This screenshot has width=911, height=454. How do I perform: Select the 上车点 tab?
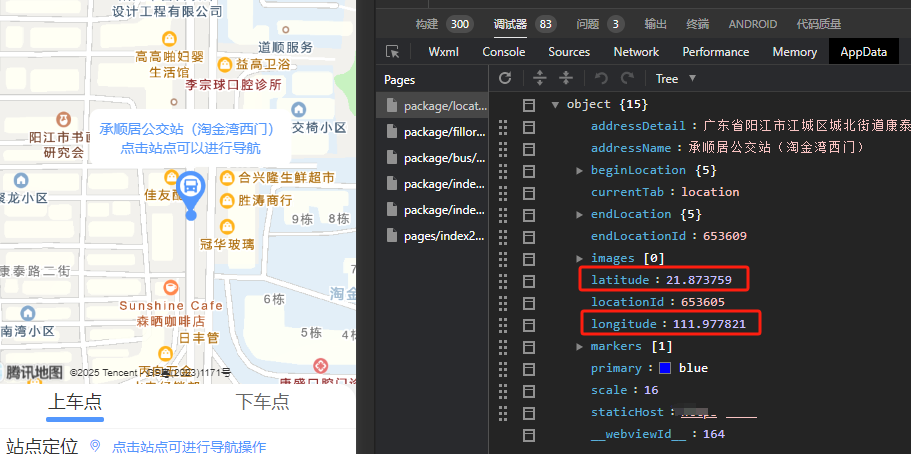point(75,402)
